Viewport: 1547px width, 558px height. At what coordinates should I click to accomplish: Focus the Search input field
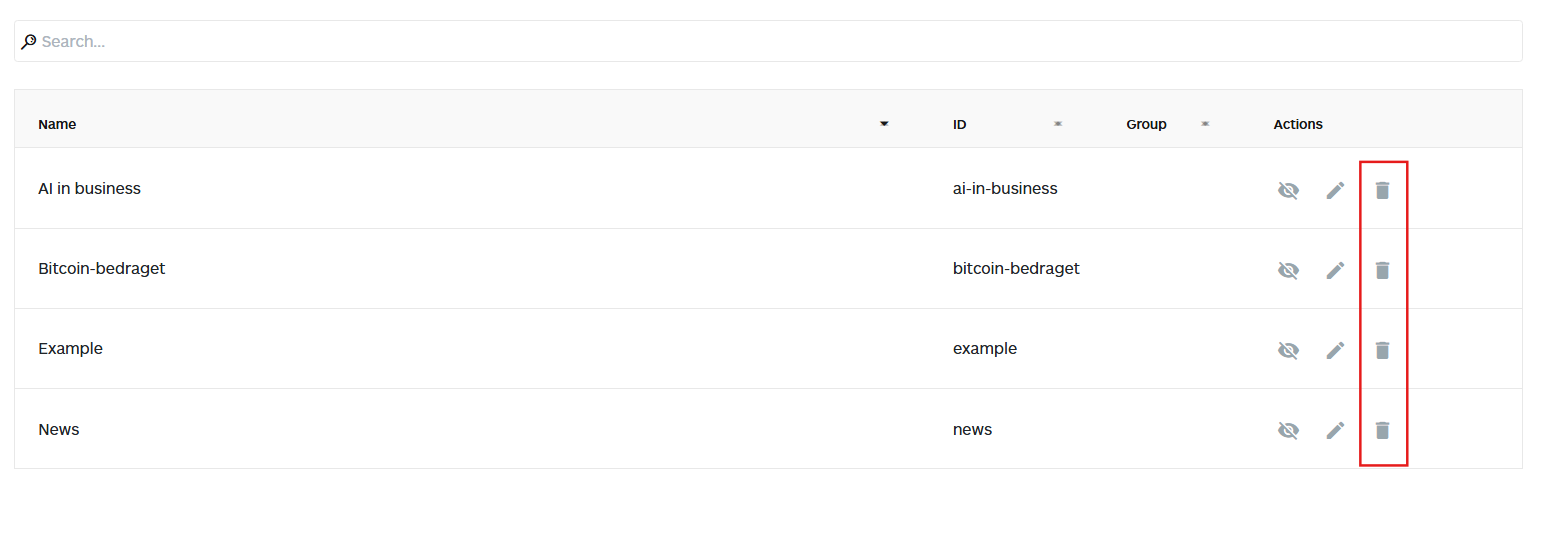tap(768, 41)
